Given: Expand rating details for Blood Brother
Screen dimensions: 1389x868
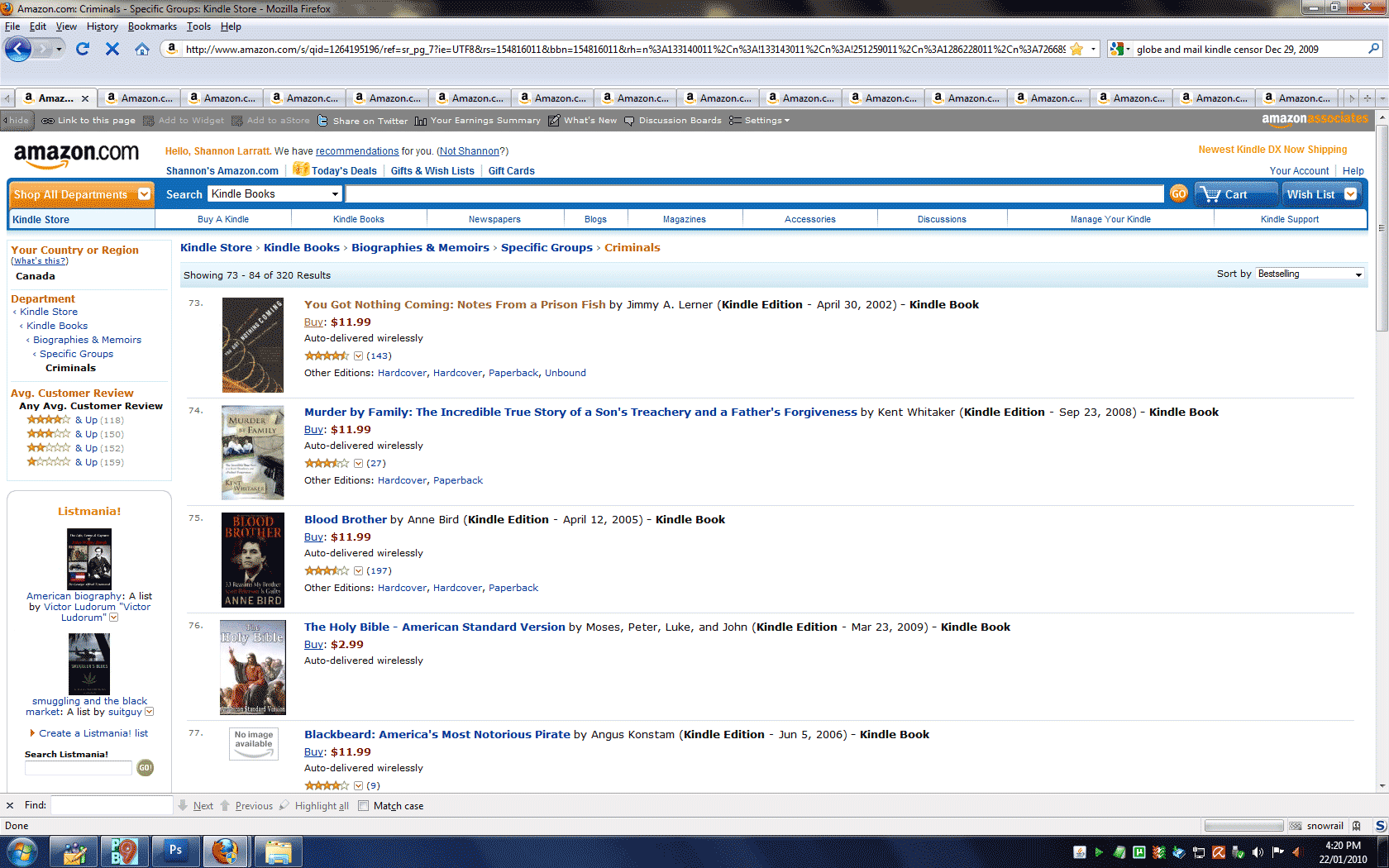Looking at the screenshot, I should (358, 570).
